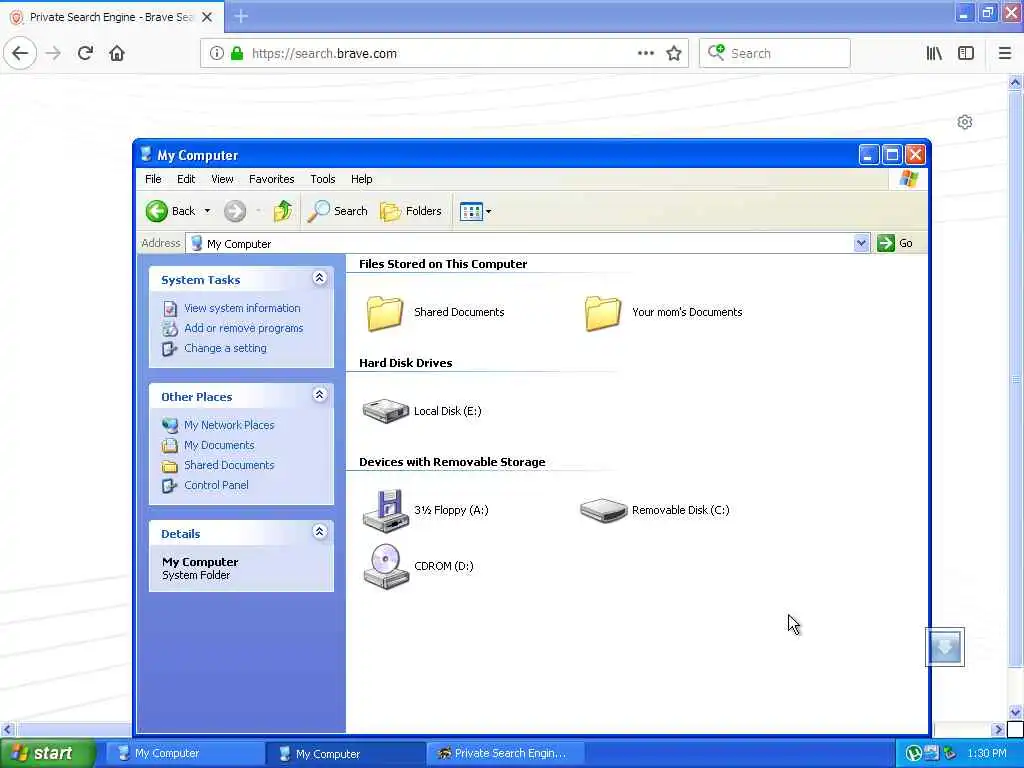Open page actions three-dot menu

tap(645, 53)
